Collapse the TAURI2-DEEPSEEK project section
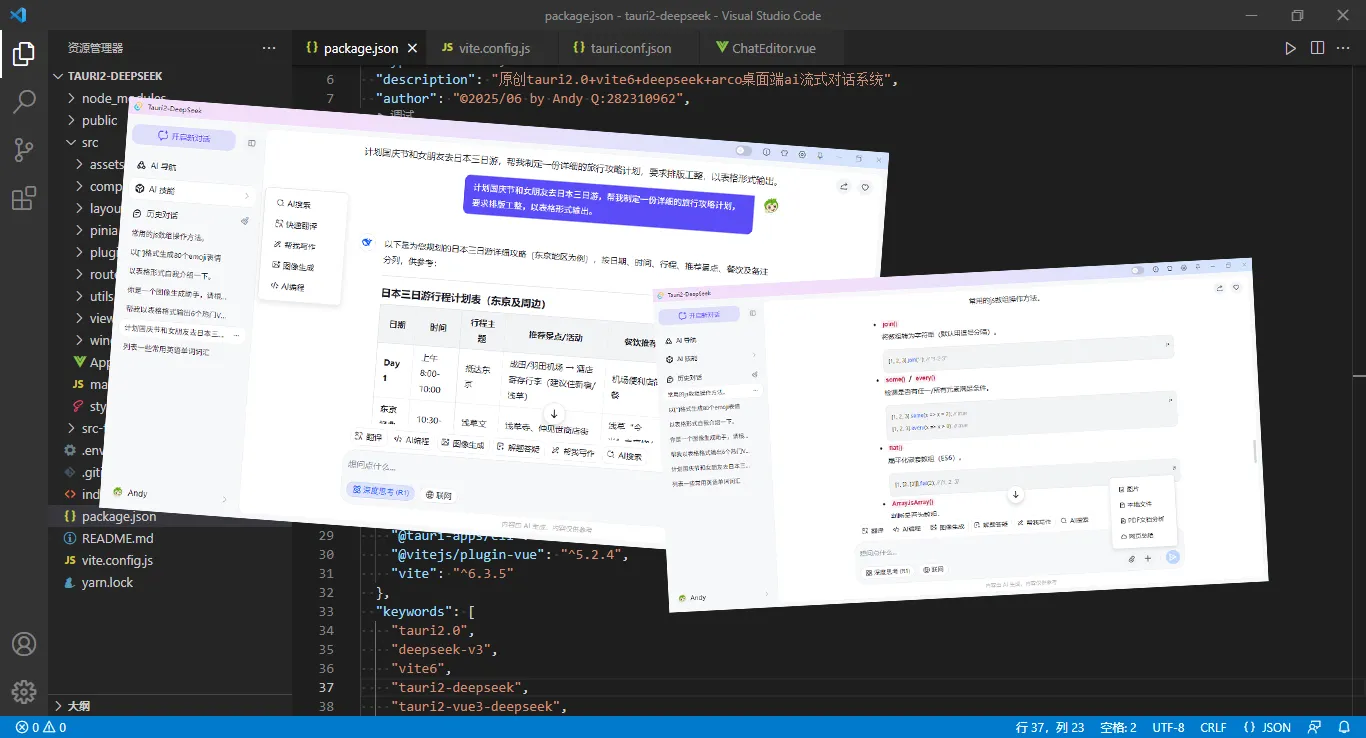 pyautogui.click(x=58, y=76)
